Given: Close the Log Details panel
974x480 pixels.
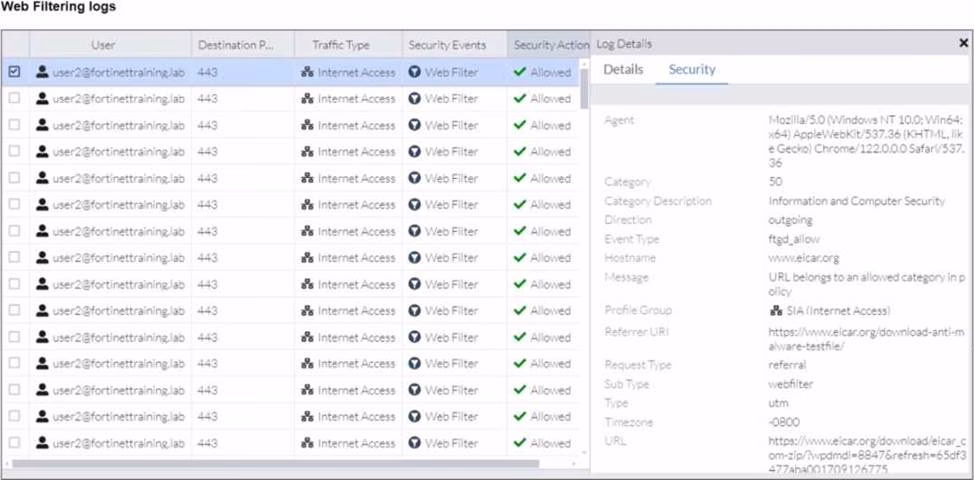Looking at the screenshot, I should (963, 44).
